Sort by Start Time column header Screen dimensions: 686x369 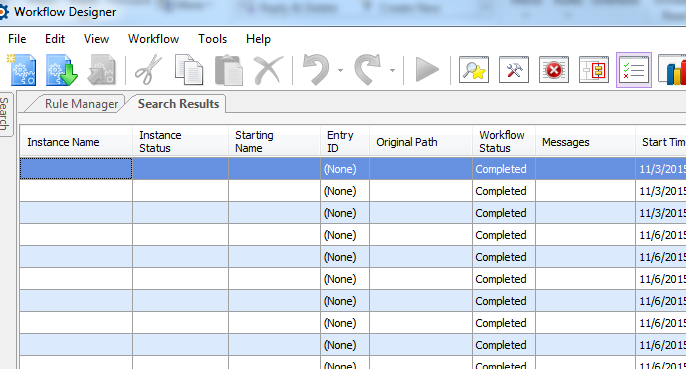point(661,142)
